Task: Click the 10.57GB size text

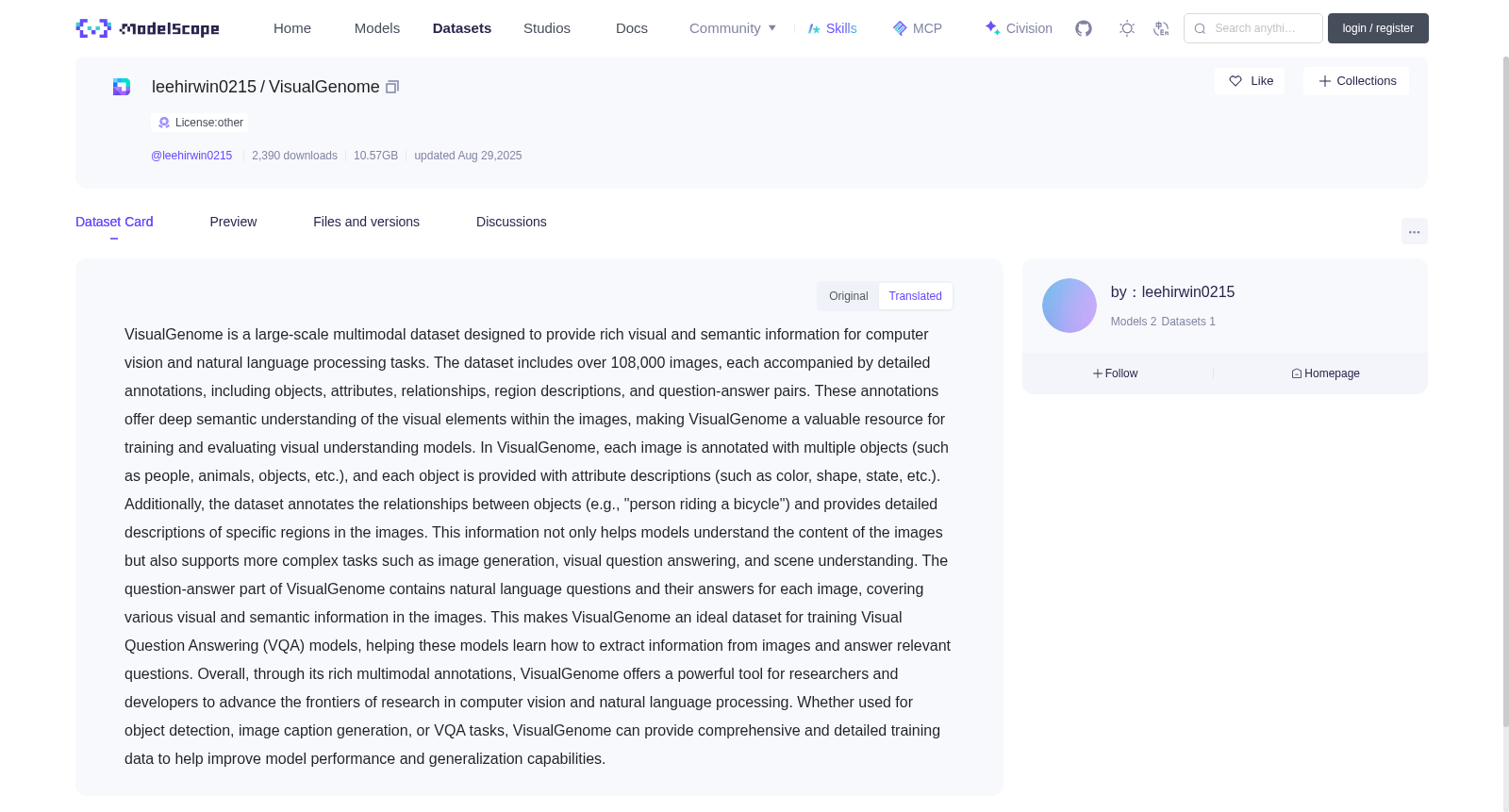Action: click(x=375, y=156)
